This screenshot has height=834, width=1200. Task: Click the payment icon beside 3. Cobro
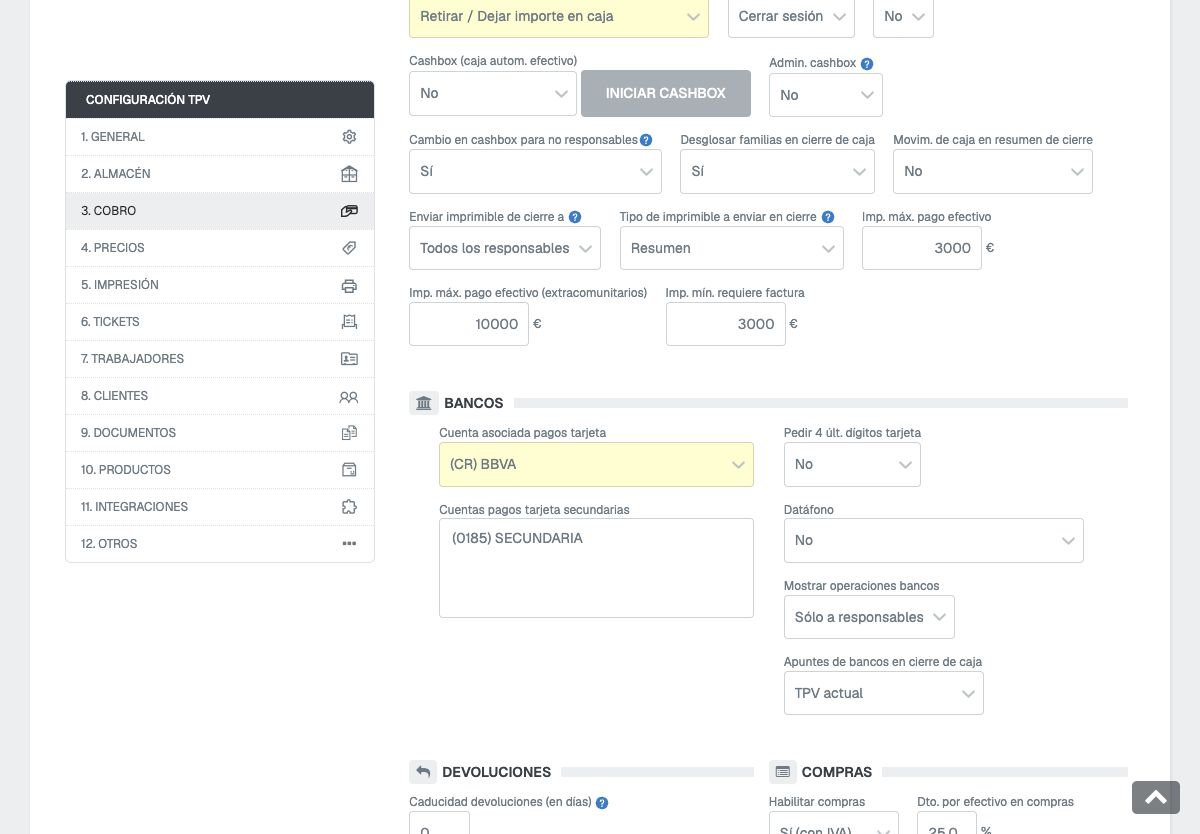(349, 211)
